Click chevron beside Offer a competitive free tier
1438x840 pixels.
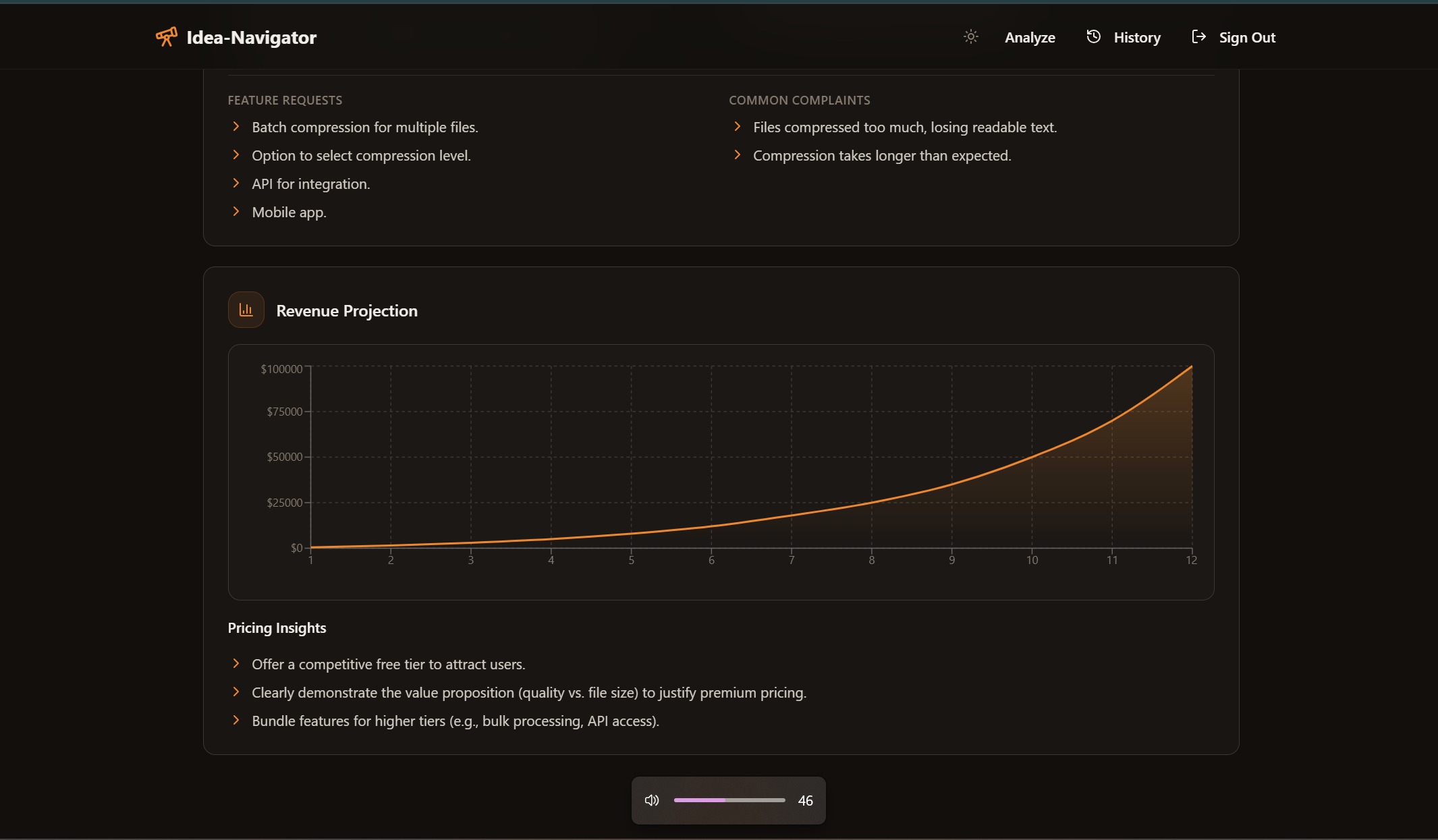tap(236, 663)
